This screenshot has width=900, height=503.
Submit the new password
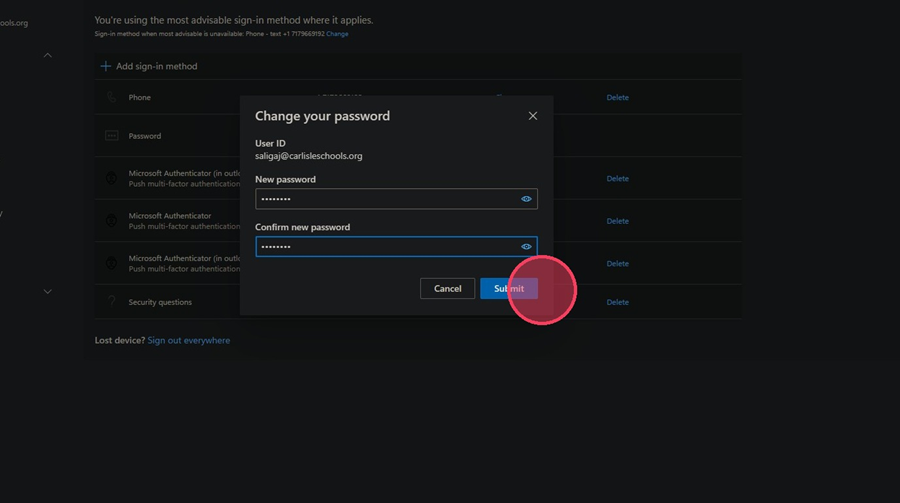click(x=509, y=288)
